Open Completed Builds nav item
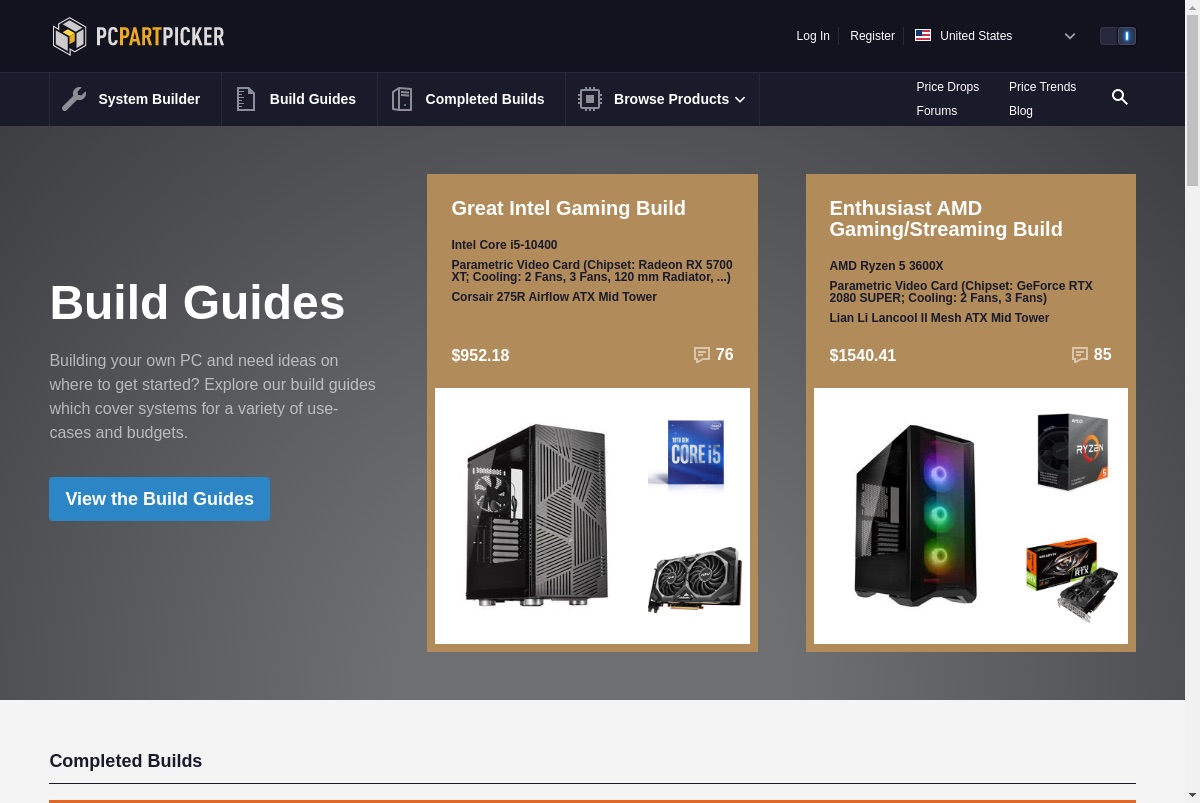 pos(471,99)
